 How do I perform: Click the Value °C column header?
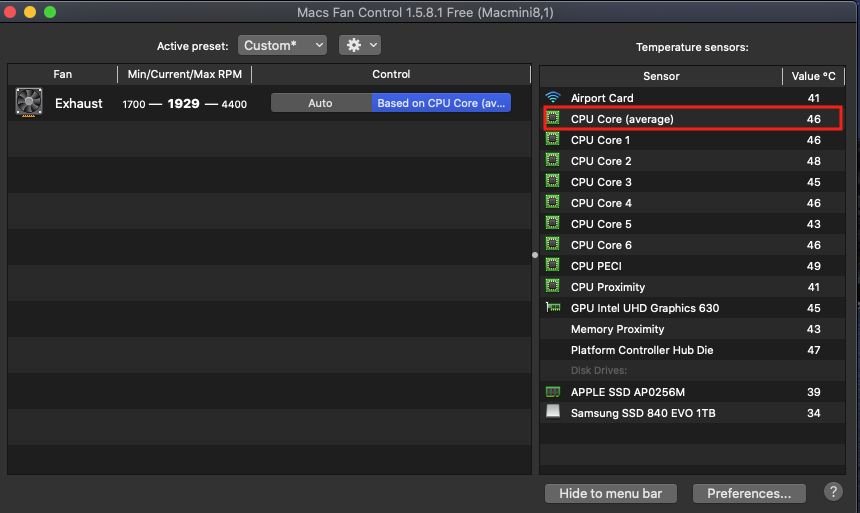(x=813, y=76)
